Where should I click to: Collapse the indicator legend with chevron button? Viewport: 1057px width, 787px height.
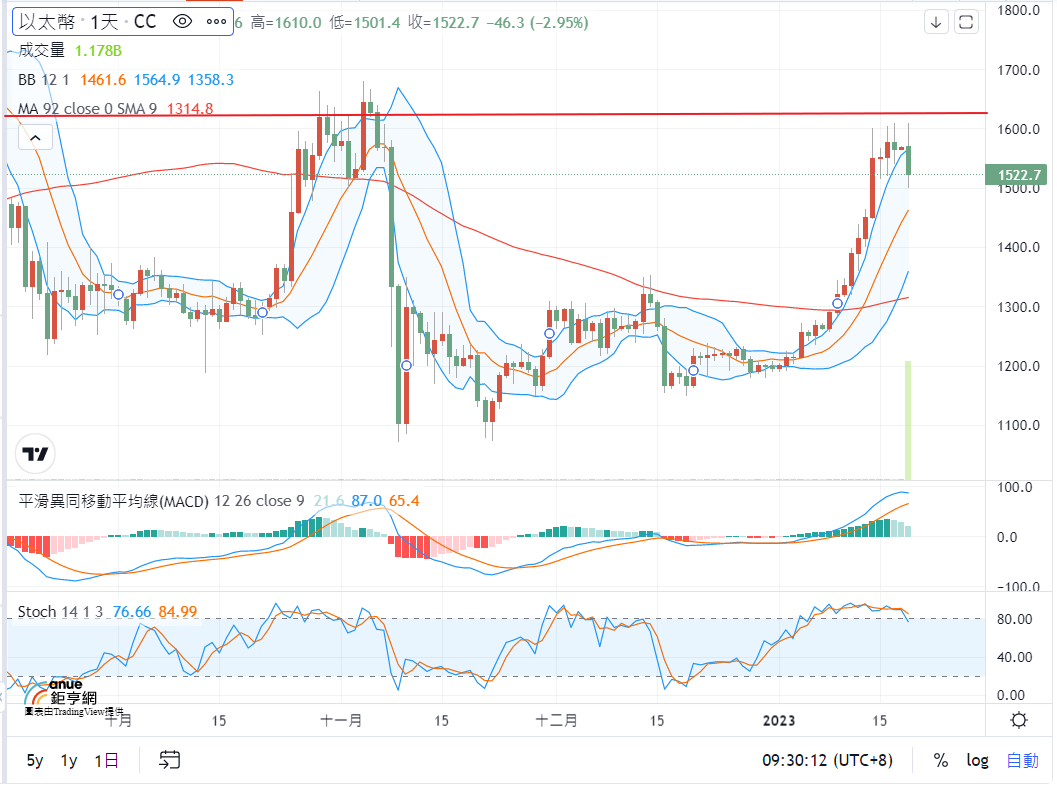pyautogui.click(x=35, y=138)
